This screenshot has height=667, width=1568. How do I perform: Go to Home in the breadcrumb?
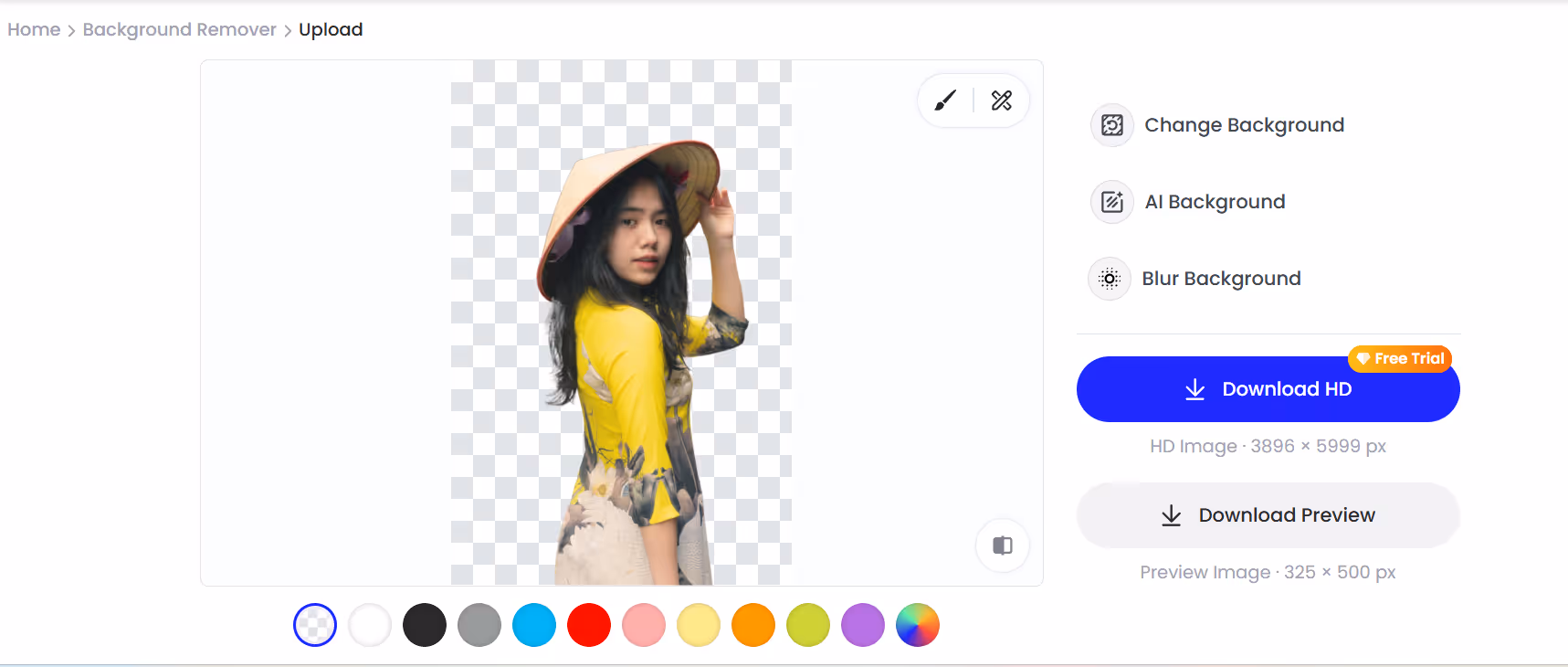click(x=34, y=29)
